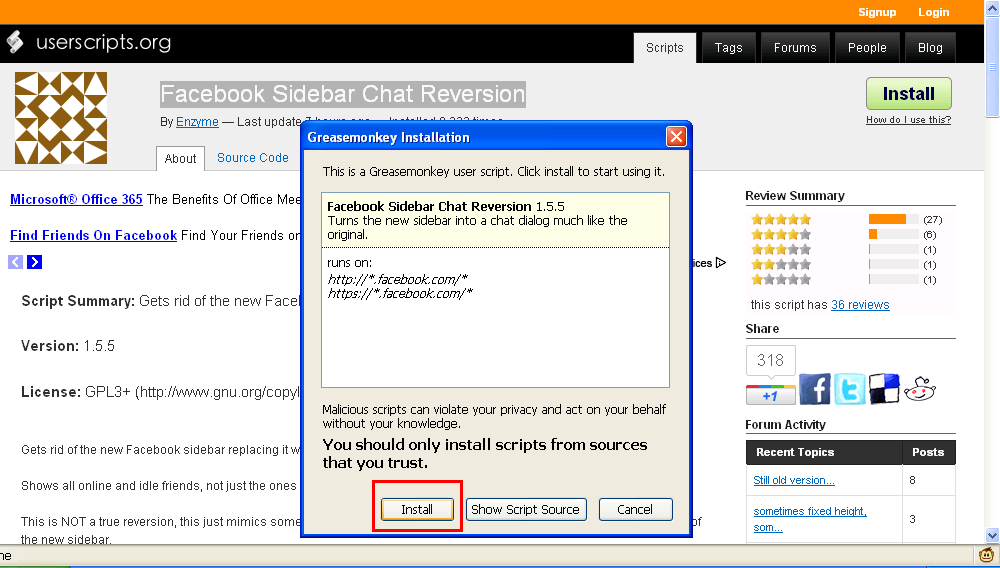
Task: Open How do I use this? link
Action: [908, 120]
